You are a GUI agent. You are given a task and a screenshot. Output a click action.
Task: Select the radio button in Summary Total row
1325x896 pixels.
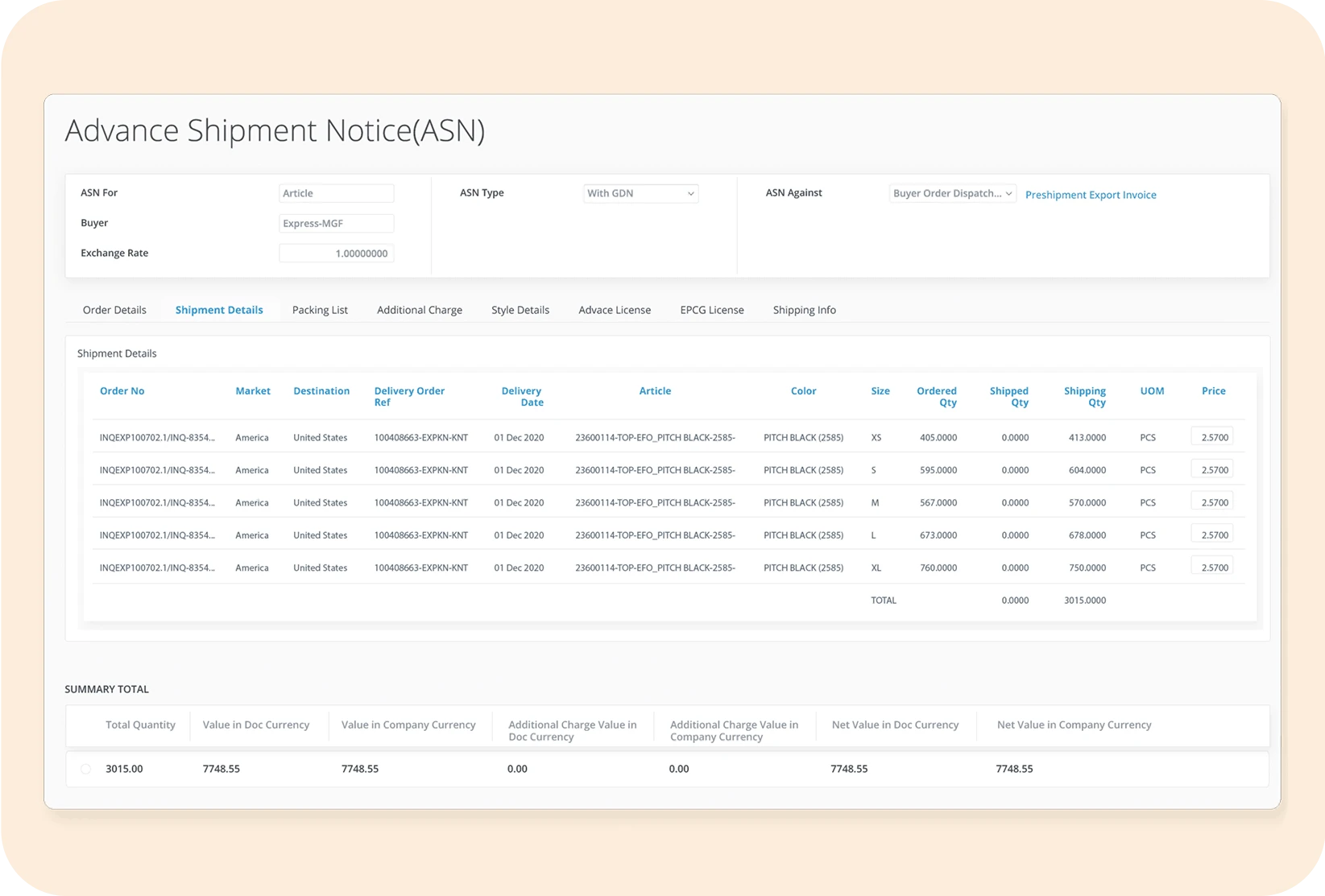(x=85, y=770)
